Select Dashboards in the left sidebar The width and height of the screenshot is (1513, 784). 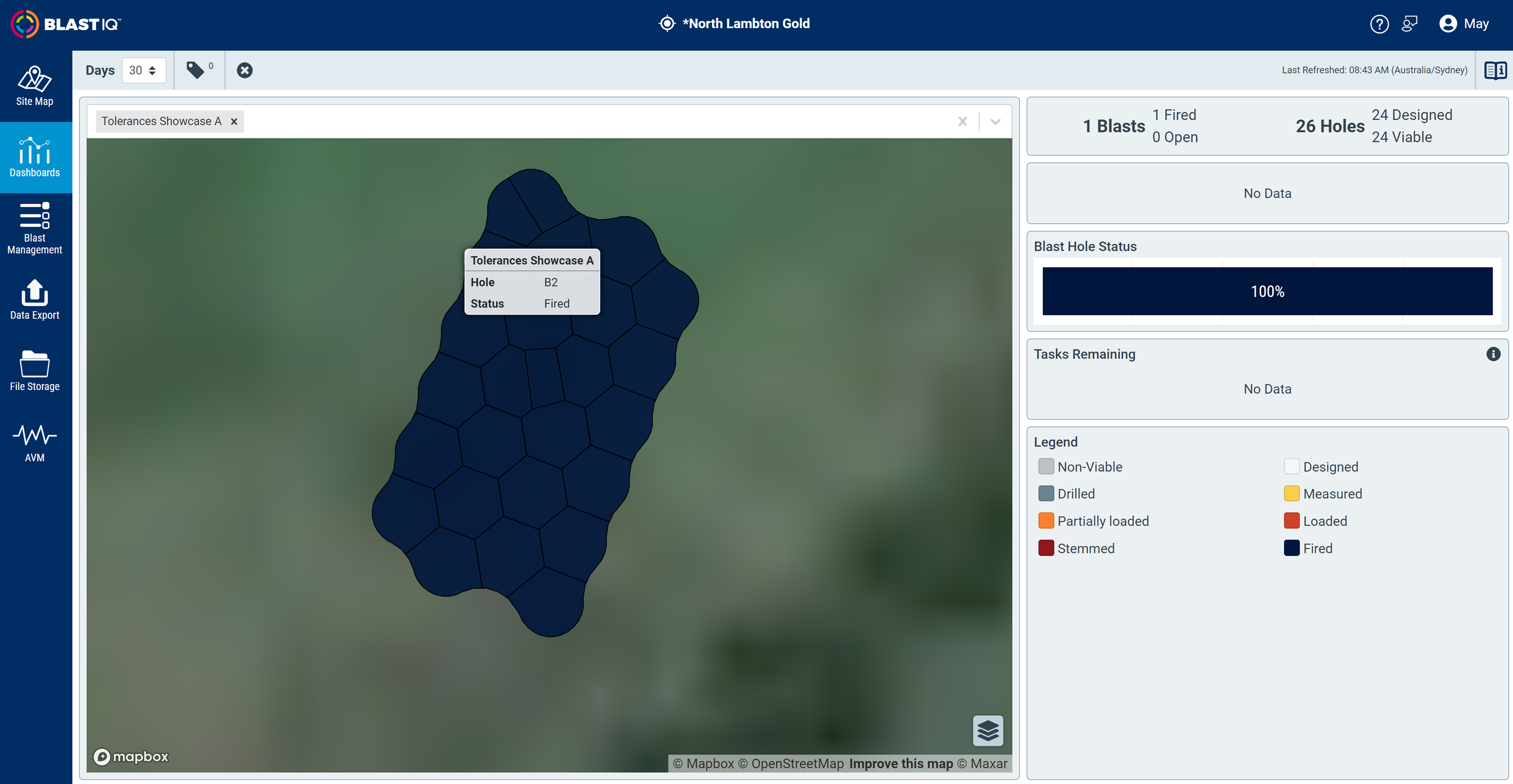pos(35,157)
